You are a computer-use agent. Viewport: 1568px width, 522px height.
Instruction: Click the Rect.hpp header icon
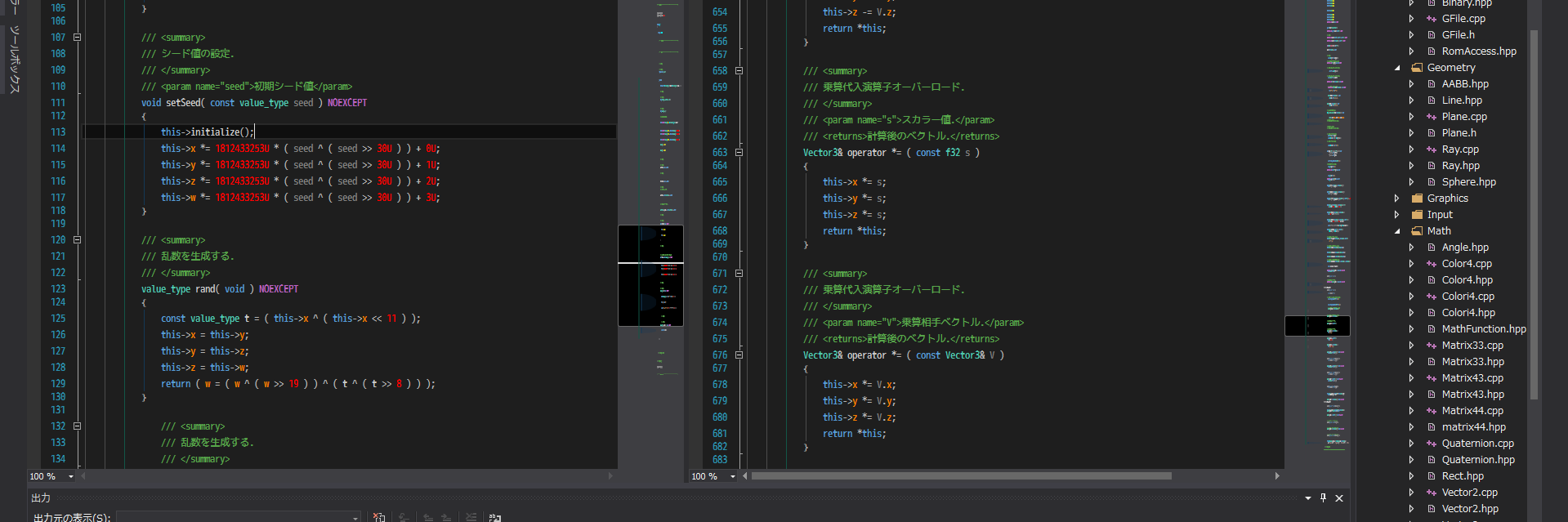pyautogui.click(x=1432, y=476)
